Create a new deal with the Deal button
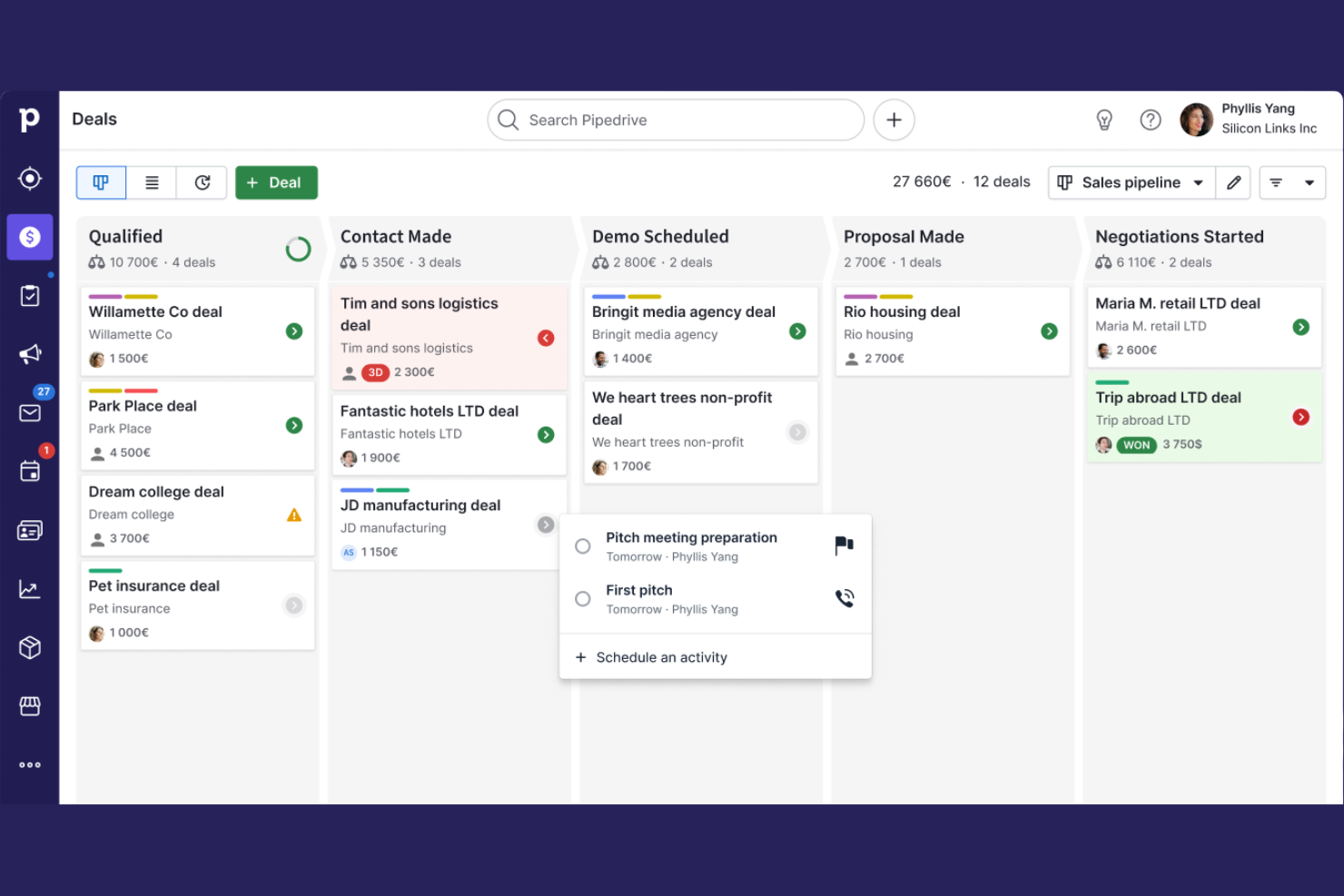1344x896 pixels. tap(276, 182)
